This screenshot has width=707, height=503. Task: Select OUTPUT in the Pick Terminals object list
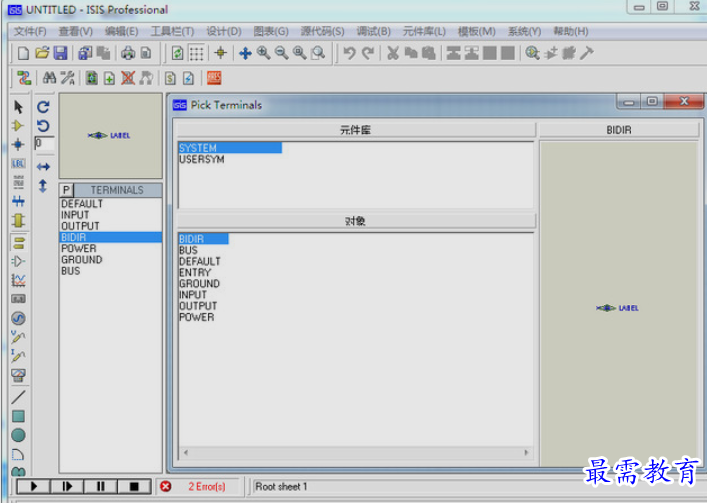(x=198, y=306)
